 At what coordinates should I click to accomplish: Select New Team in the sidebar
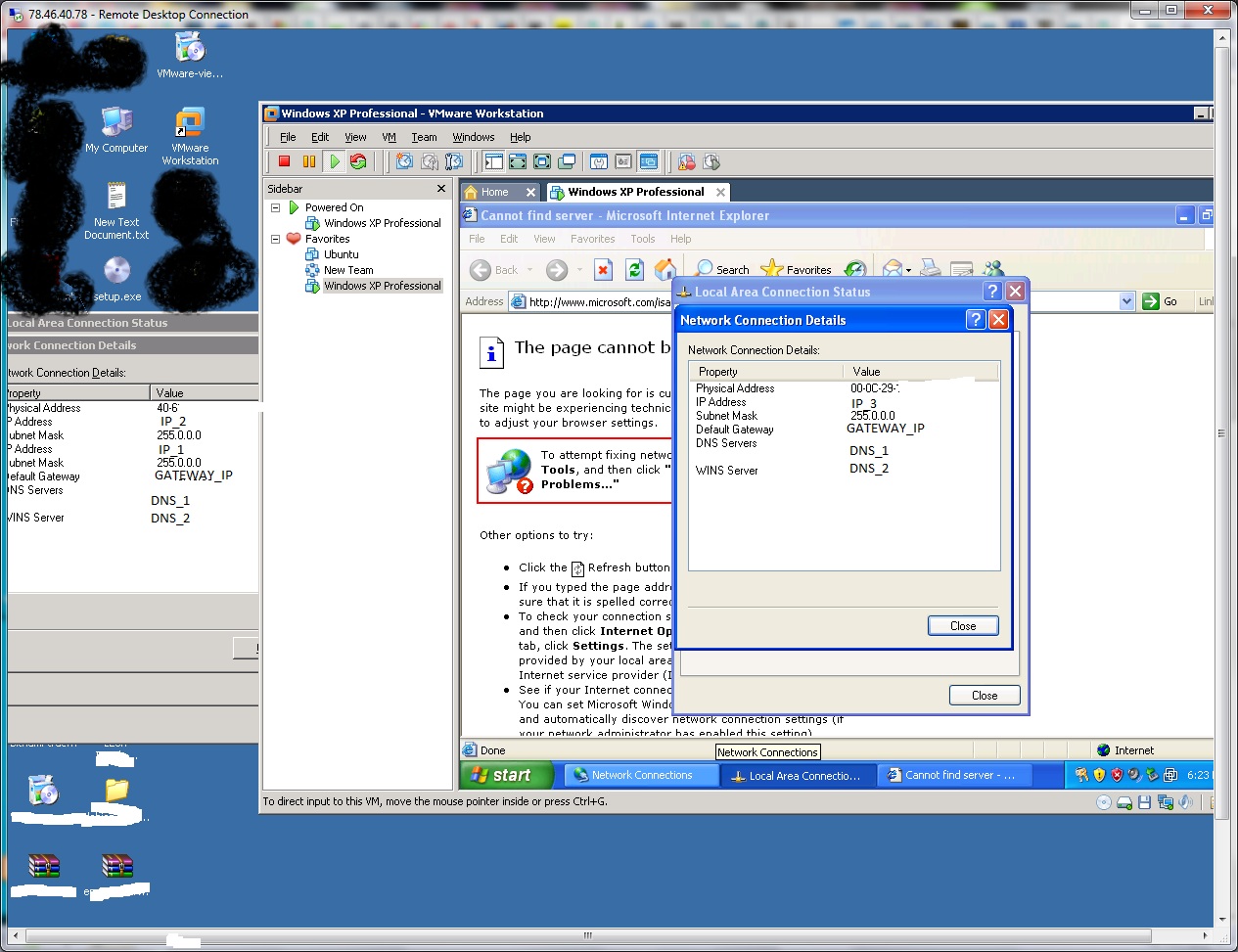tap(348, 270)
